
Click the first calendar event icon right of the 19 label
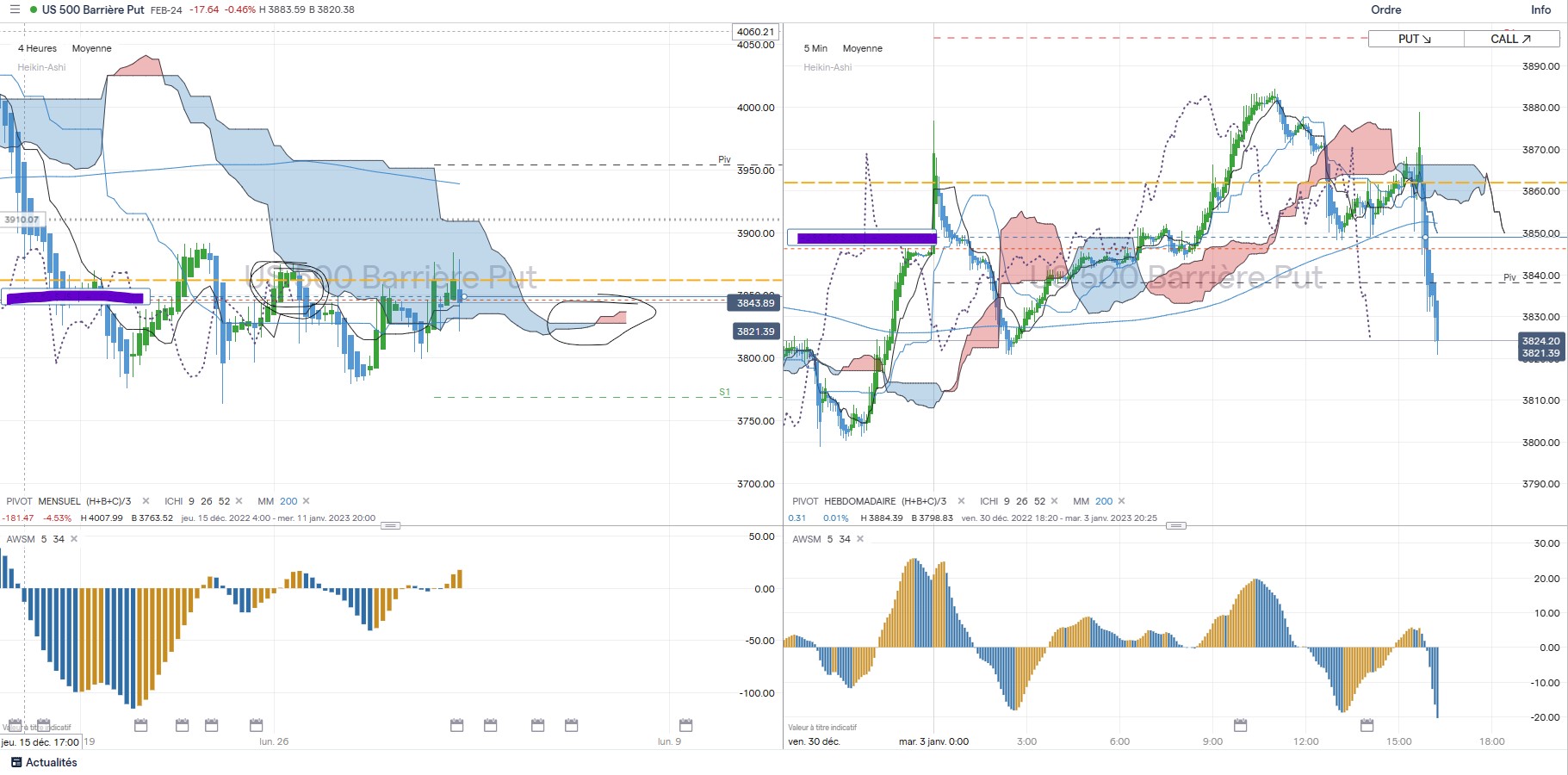(x=141, y=725)
